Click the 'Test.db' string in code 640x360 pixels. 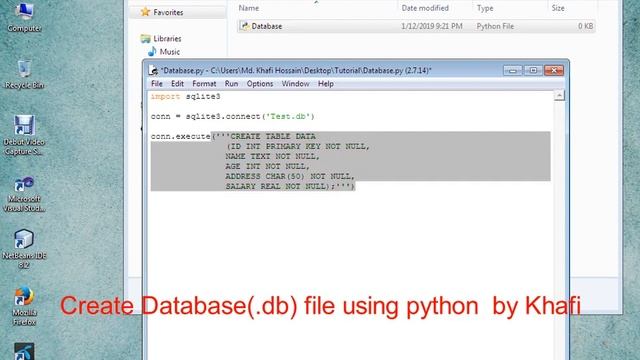[288, 116]
